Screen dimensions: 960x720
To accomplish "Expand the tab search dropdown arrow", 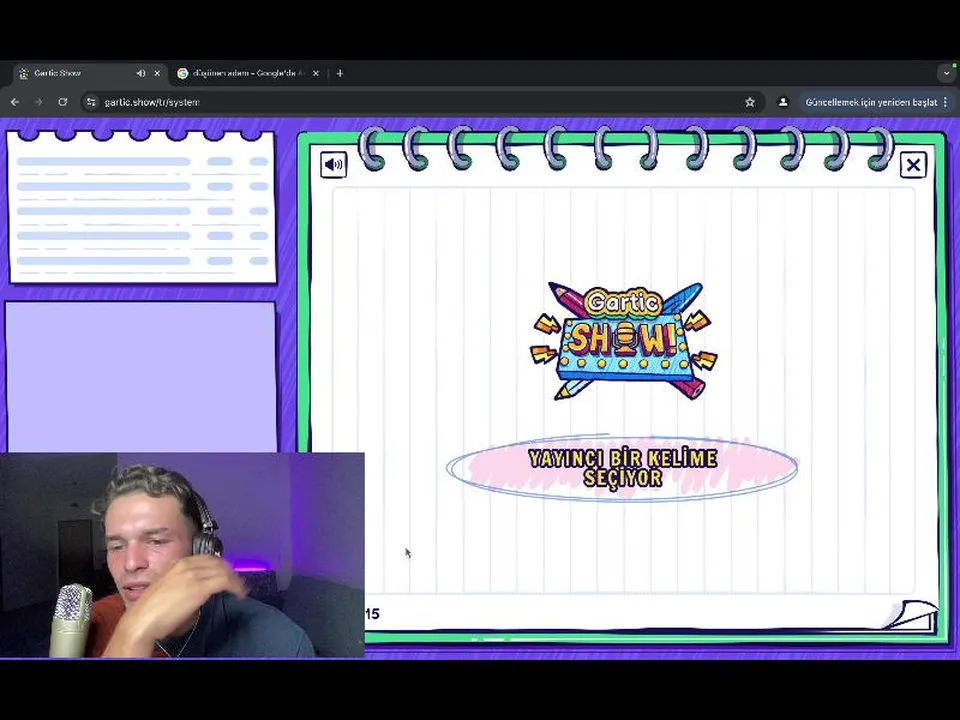I will coord(947,73).
